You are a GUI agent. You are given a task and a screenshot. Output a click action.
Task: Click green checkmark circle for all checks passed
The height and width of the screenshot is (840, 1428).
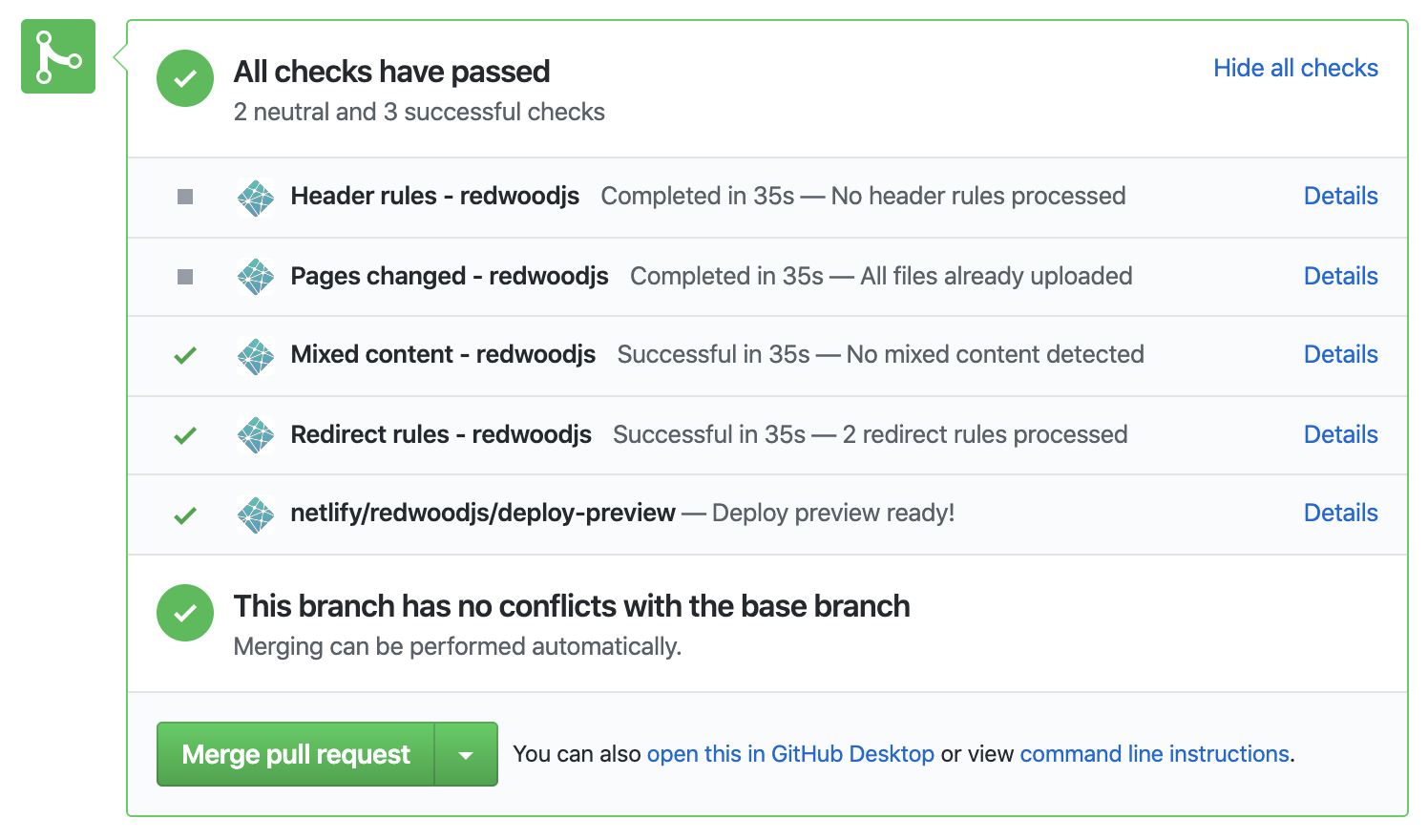(185, 78)
